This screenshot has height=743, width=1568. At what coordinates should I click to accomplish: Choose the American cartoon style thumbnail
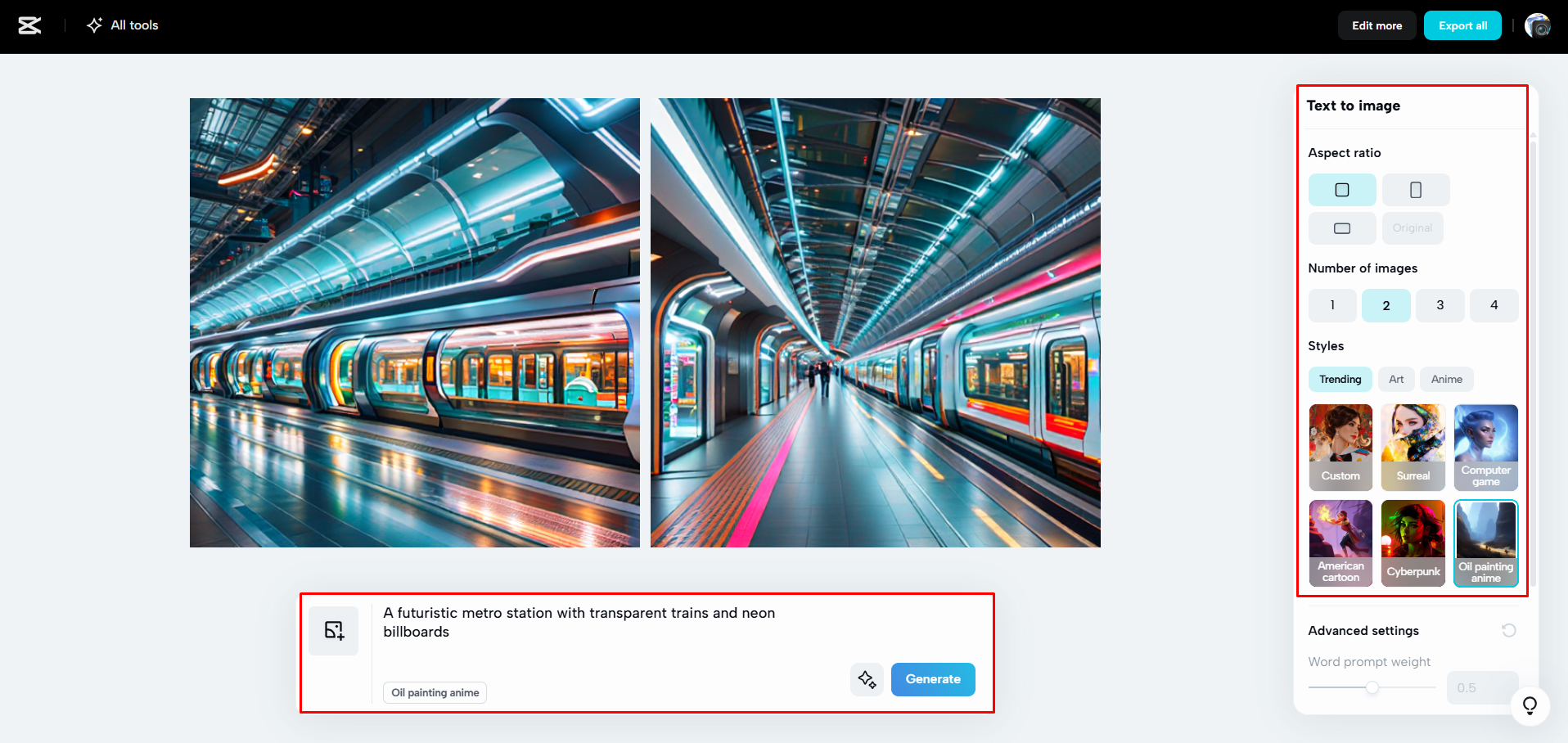click(1340, 543)
